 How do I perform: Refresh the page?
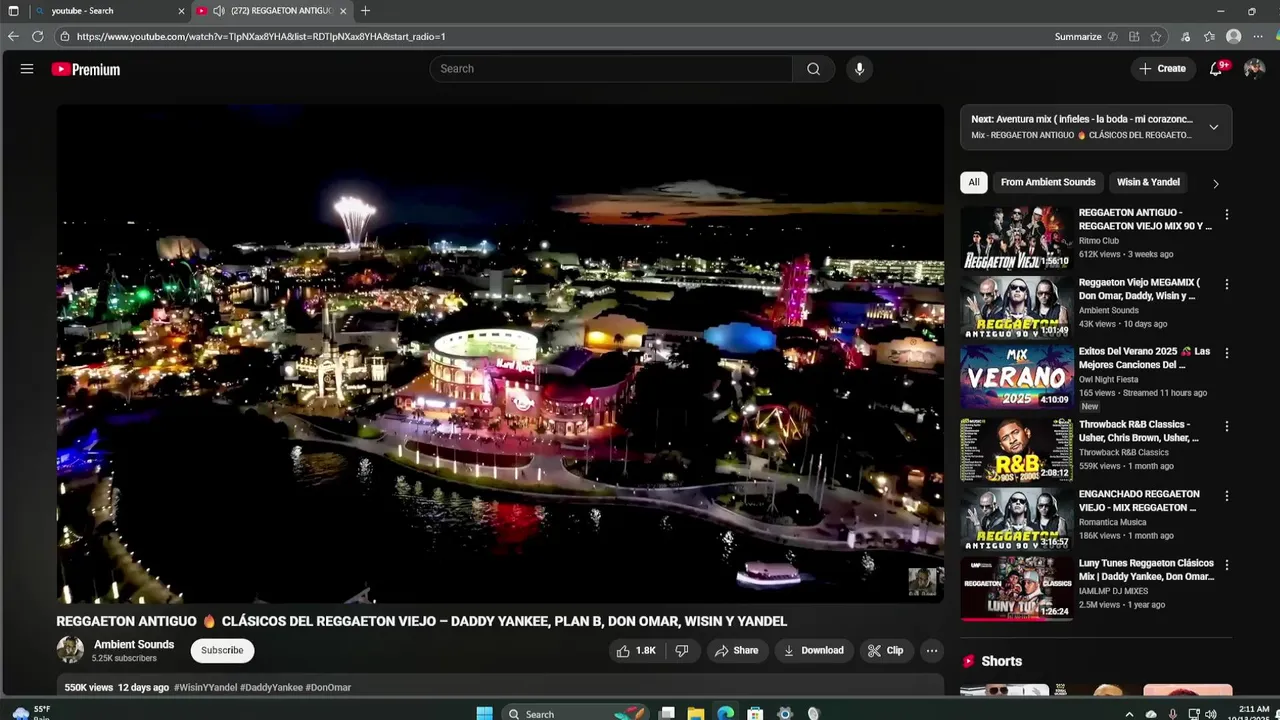[37, 36]
